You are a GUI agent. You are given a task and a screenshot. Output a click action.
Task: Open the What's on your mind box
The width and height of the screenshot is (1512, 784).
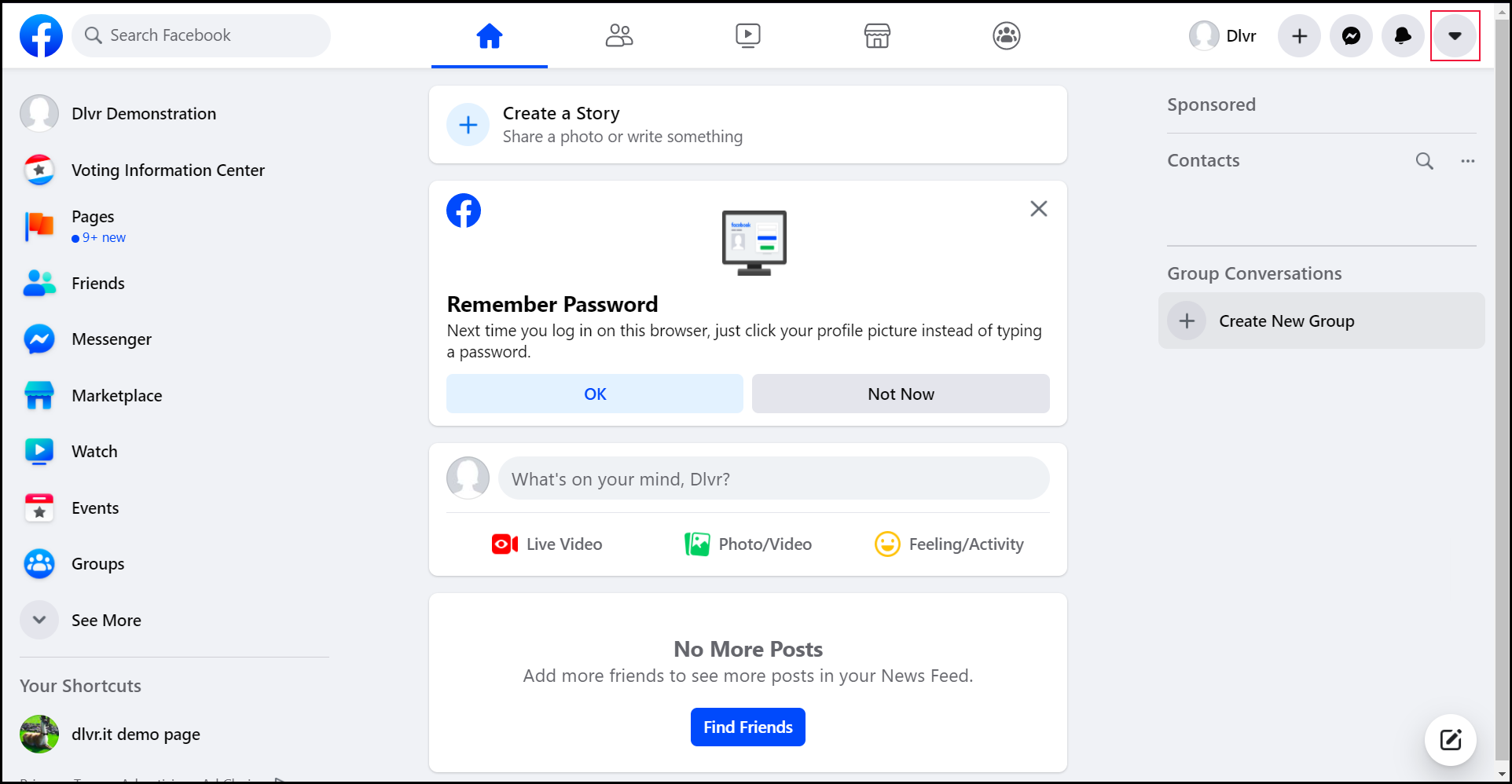[774, 478]
